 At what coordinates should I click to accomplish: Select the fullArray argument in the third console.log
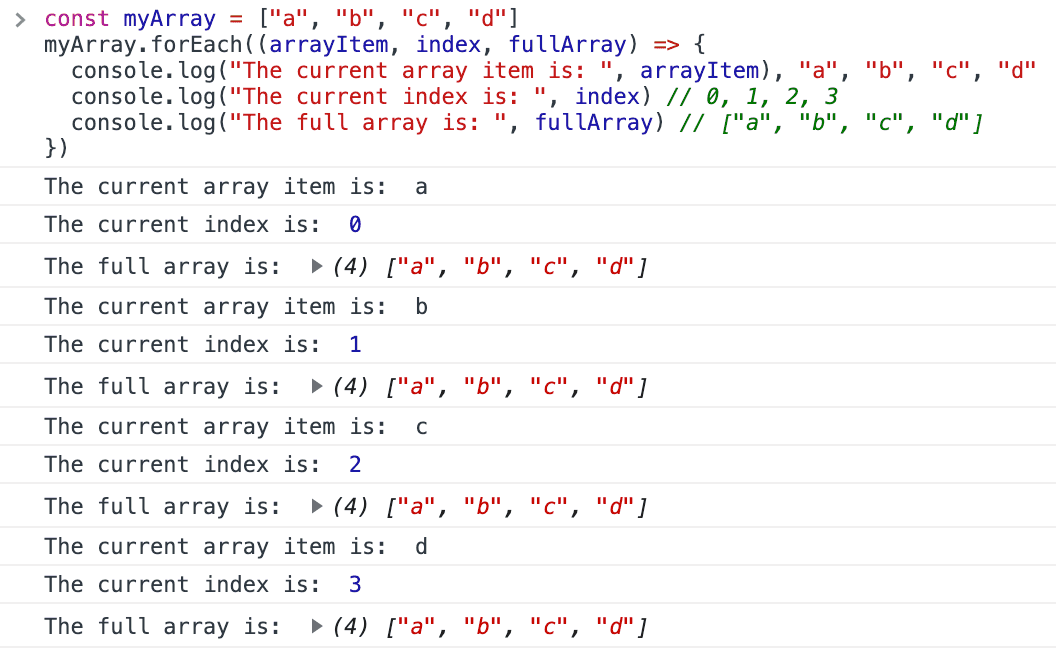click(594, 122)
